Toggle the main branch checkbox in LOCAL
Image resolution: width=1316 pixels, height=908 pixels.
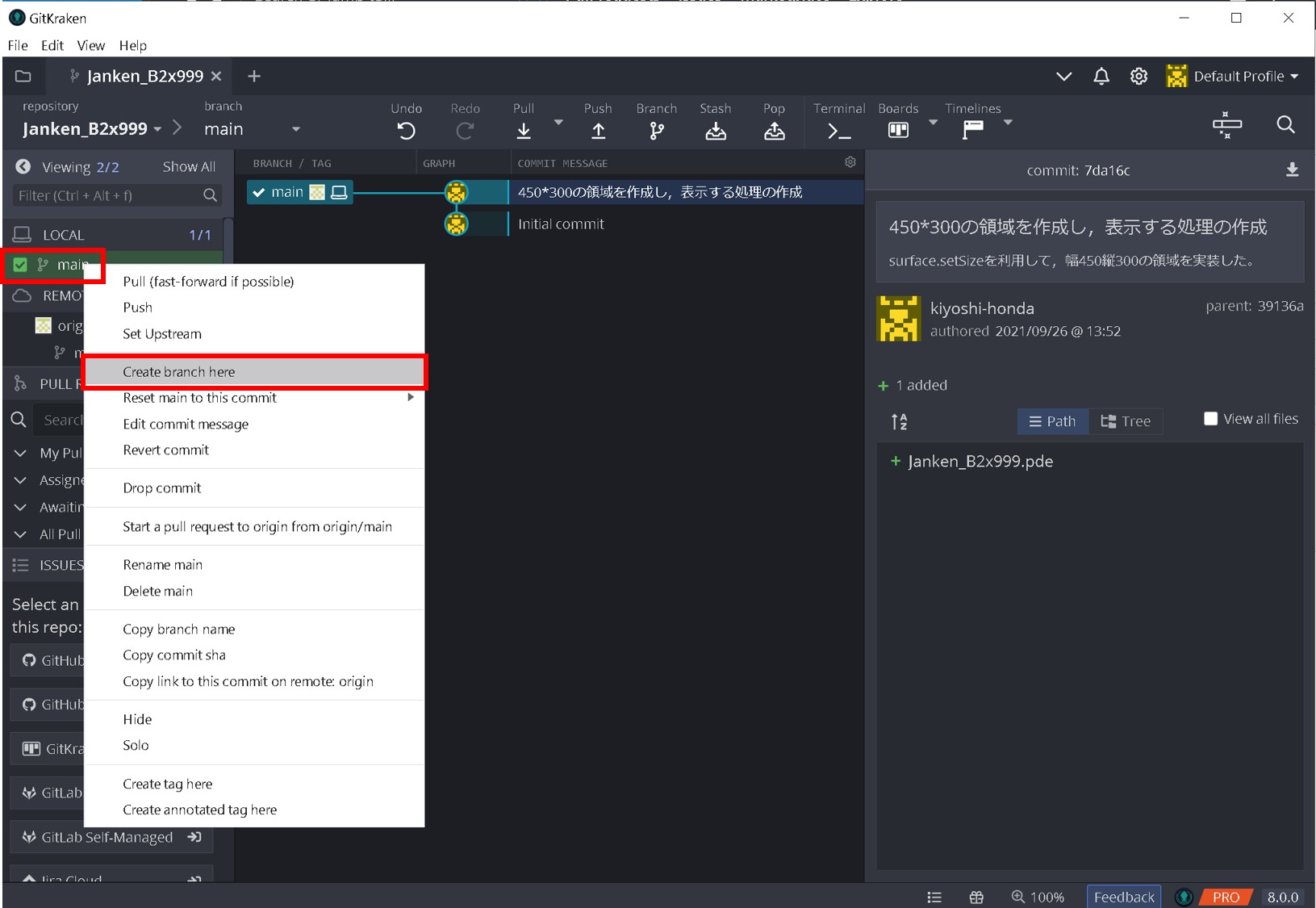[21, 265]
